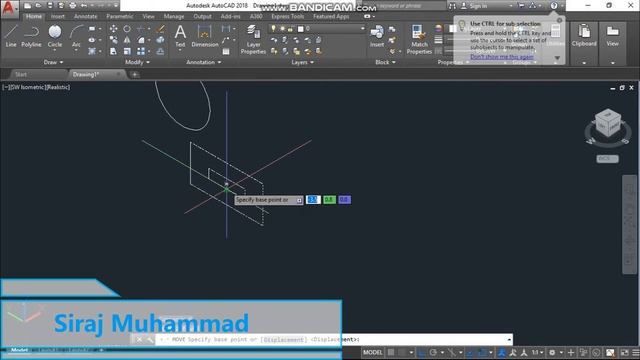
Task: Activate the Explode tool
Action: [160, 40]
